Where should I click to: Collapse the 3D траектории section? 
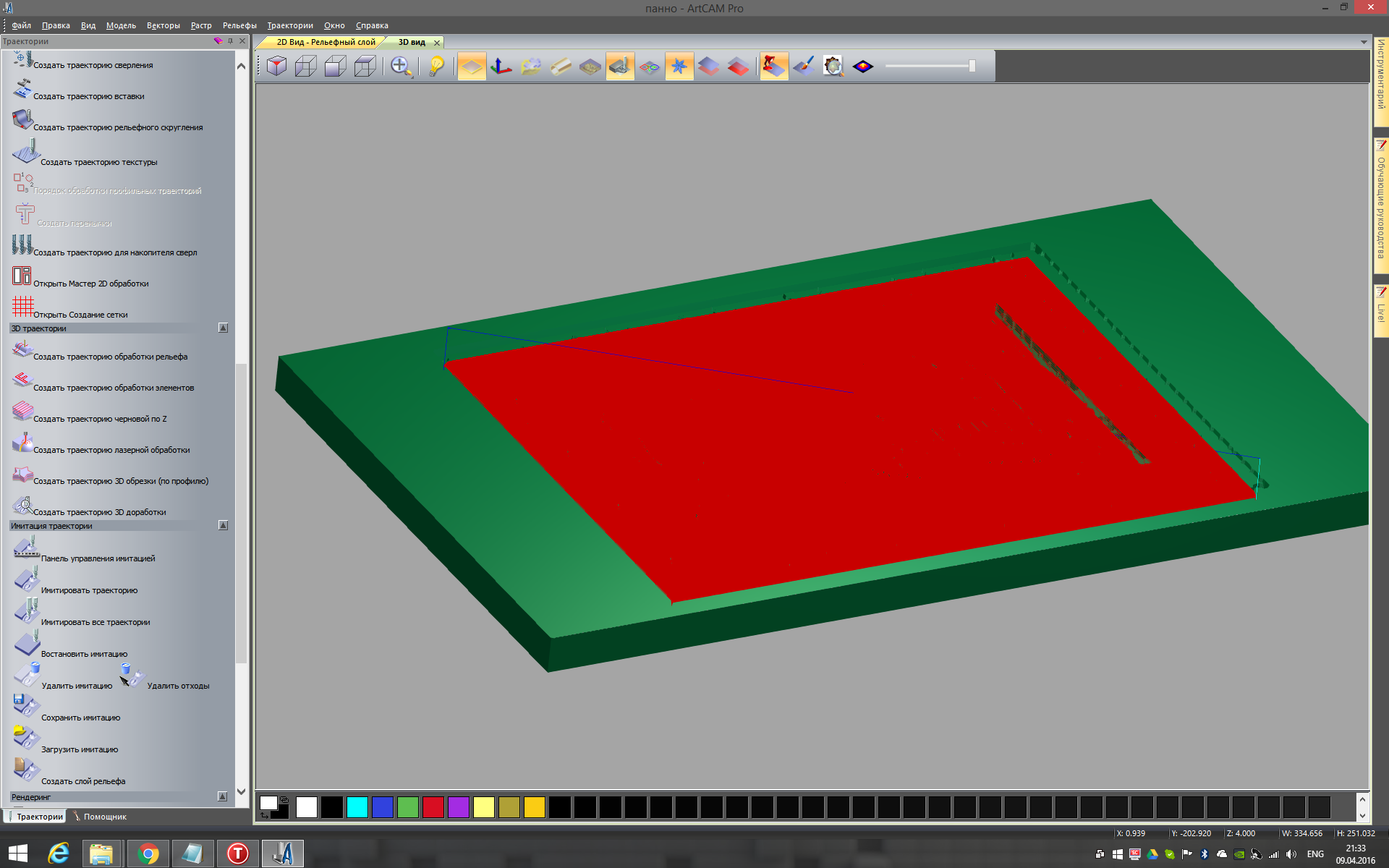point(223,328)
